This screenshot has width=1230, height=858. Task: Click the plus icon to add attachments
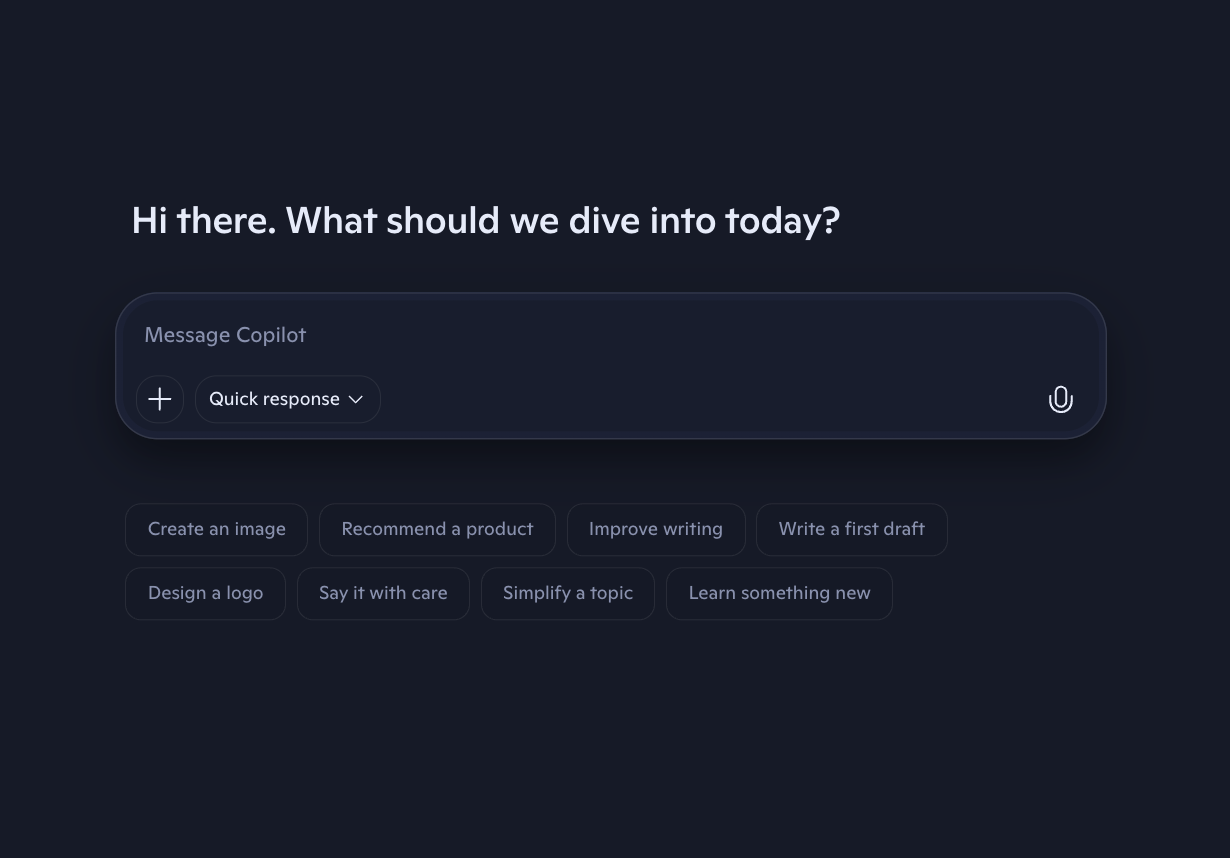[x=160, y=399]
